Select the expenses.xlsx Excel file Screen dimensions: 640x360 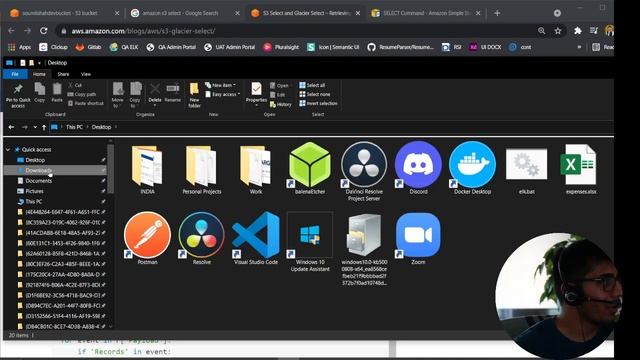click(x=580, y=169)
